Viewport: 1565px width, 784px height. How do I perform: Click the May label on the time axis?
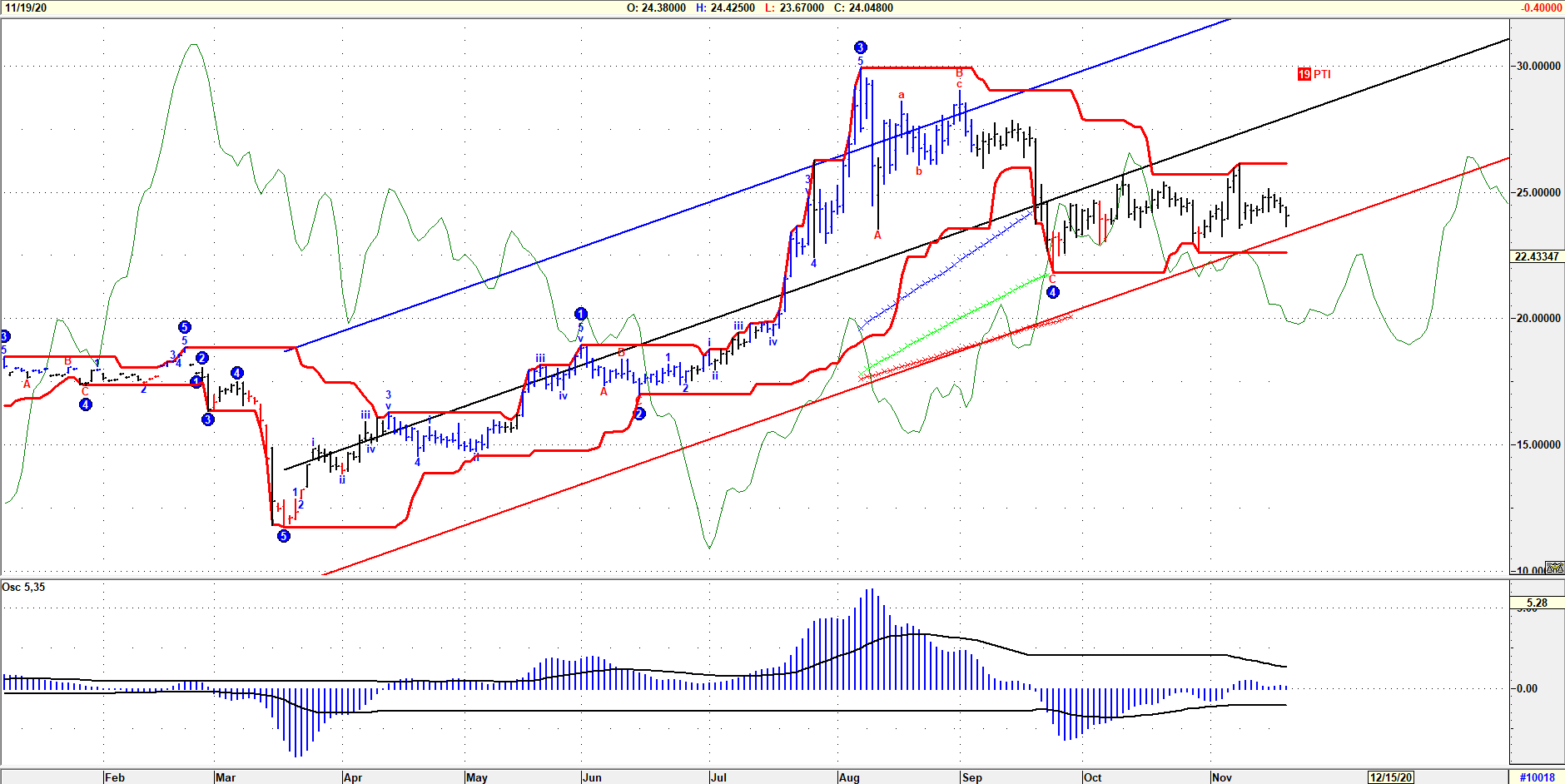pos(477,777)
